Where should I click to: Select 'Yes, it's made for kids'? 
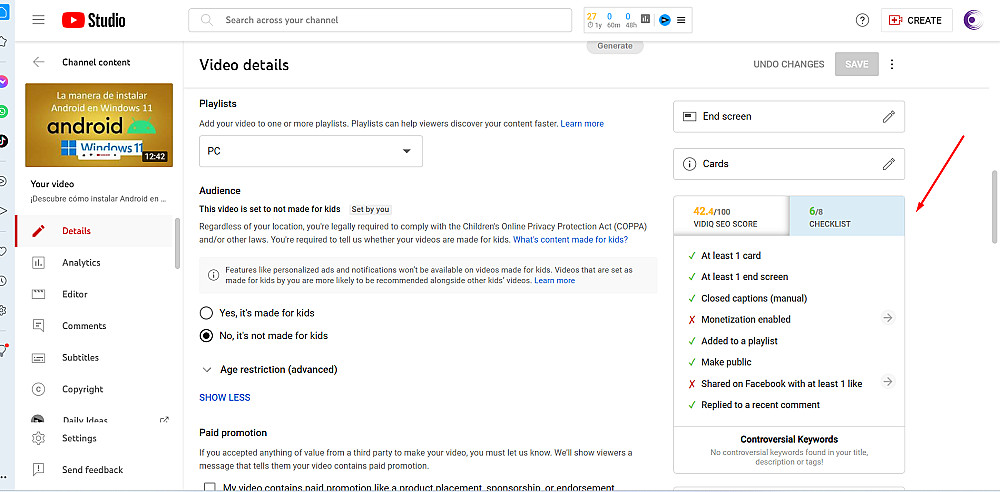(207, 313)
